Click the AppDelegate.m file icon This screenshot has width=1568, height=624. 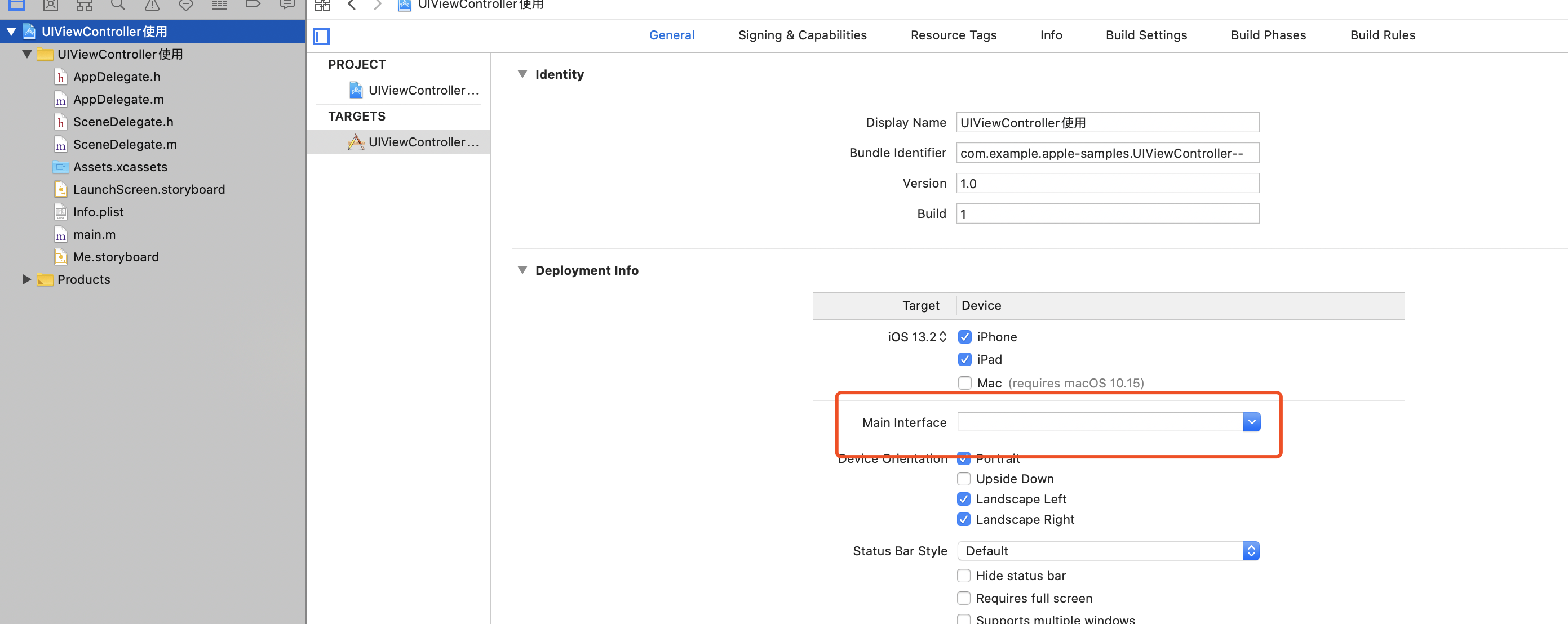click(60, 99)
